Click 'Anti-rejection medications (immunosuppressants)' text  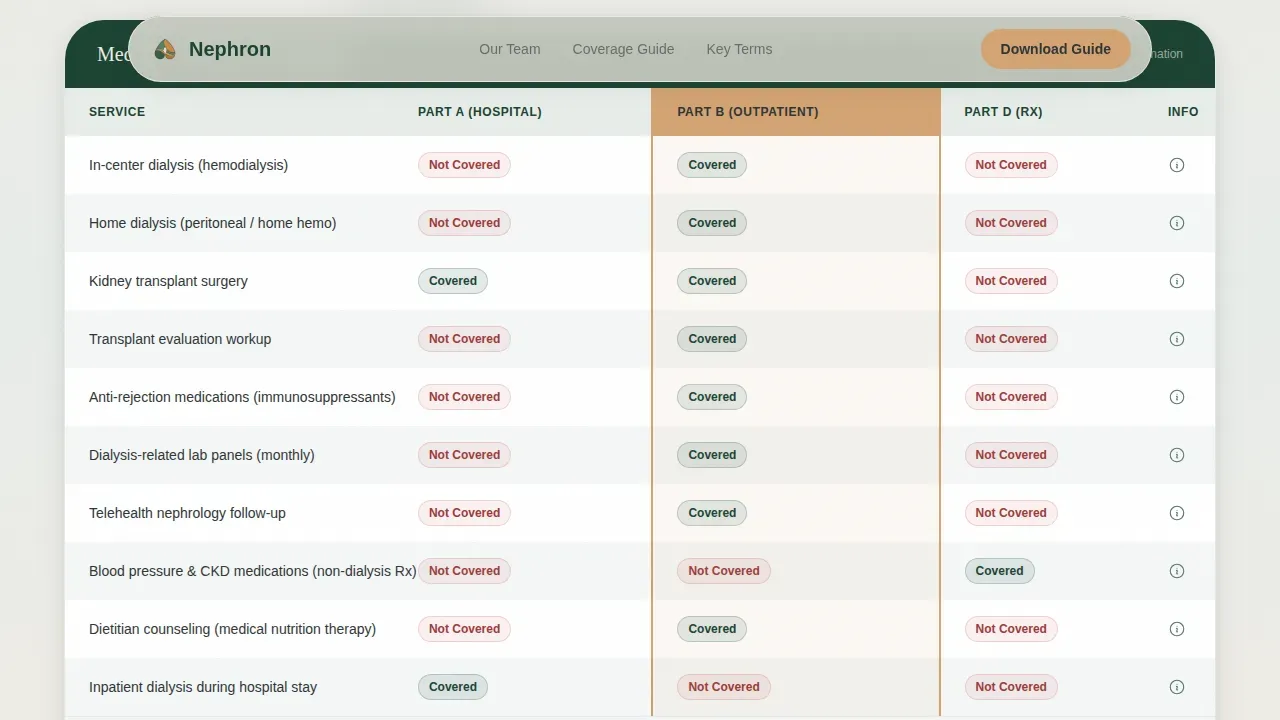(242, 397)
